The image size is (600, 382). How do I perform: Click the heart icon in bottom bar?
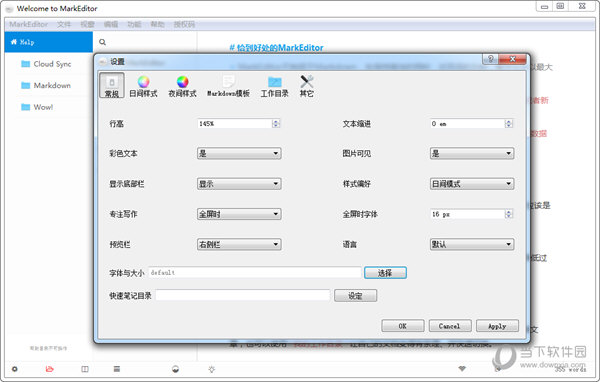462,369
